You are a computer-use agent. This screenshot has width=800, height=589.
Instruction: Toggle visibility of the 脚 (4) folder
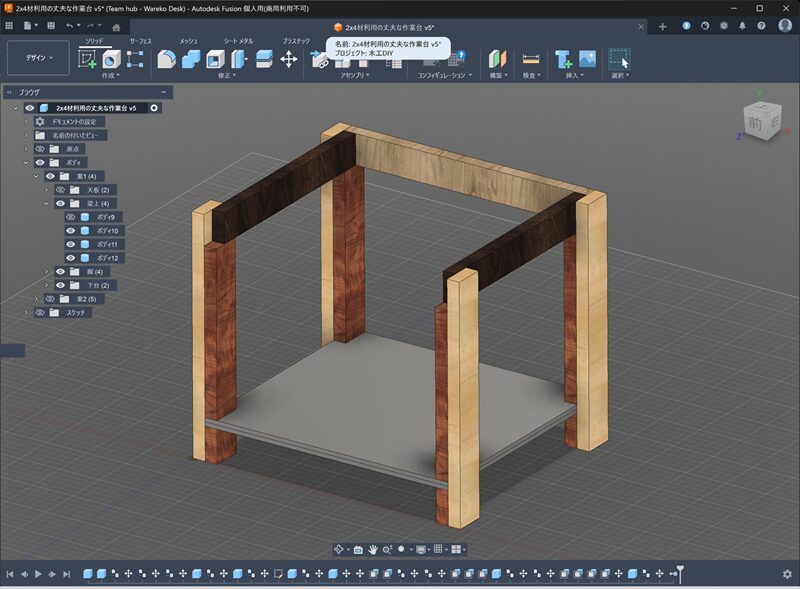pyautogui.click(x=60, y=272)
